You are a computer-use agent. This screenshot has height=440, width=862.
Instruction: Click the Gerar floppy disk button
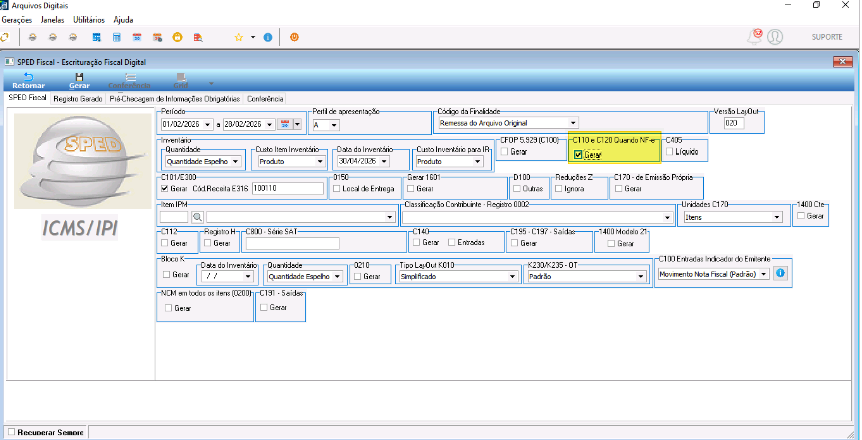coord(79,81)
